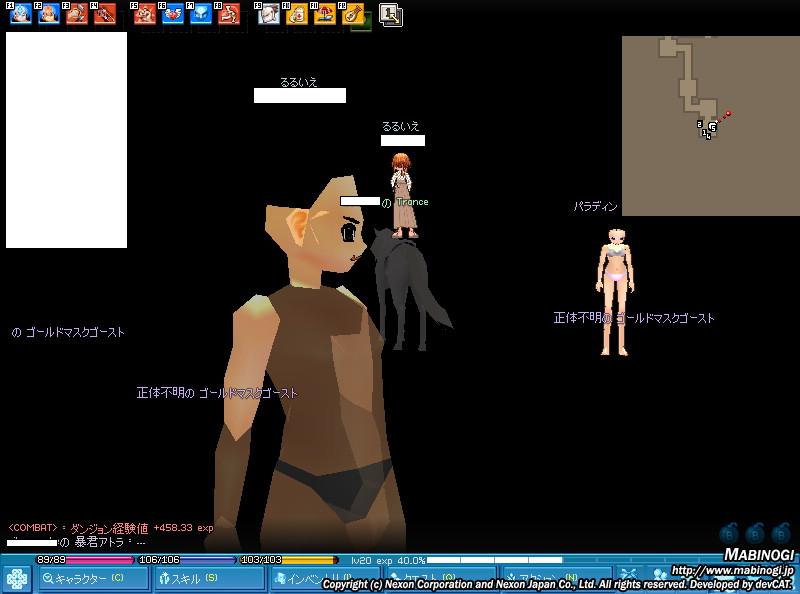This screenshot has width=800, height=594.
Task: Switch hotkey set with the numbered arrow icon
Action: (x=391, y=14)
